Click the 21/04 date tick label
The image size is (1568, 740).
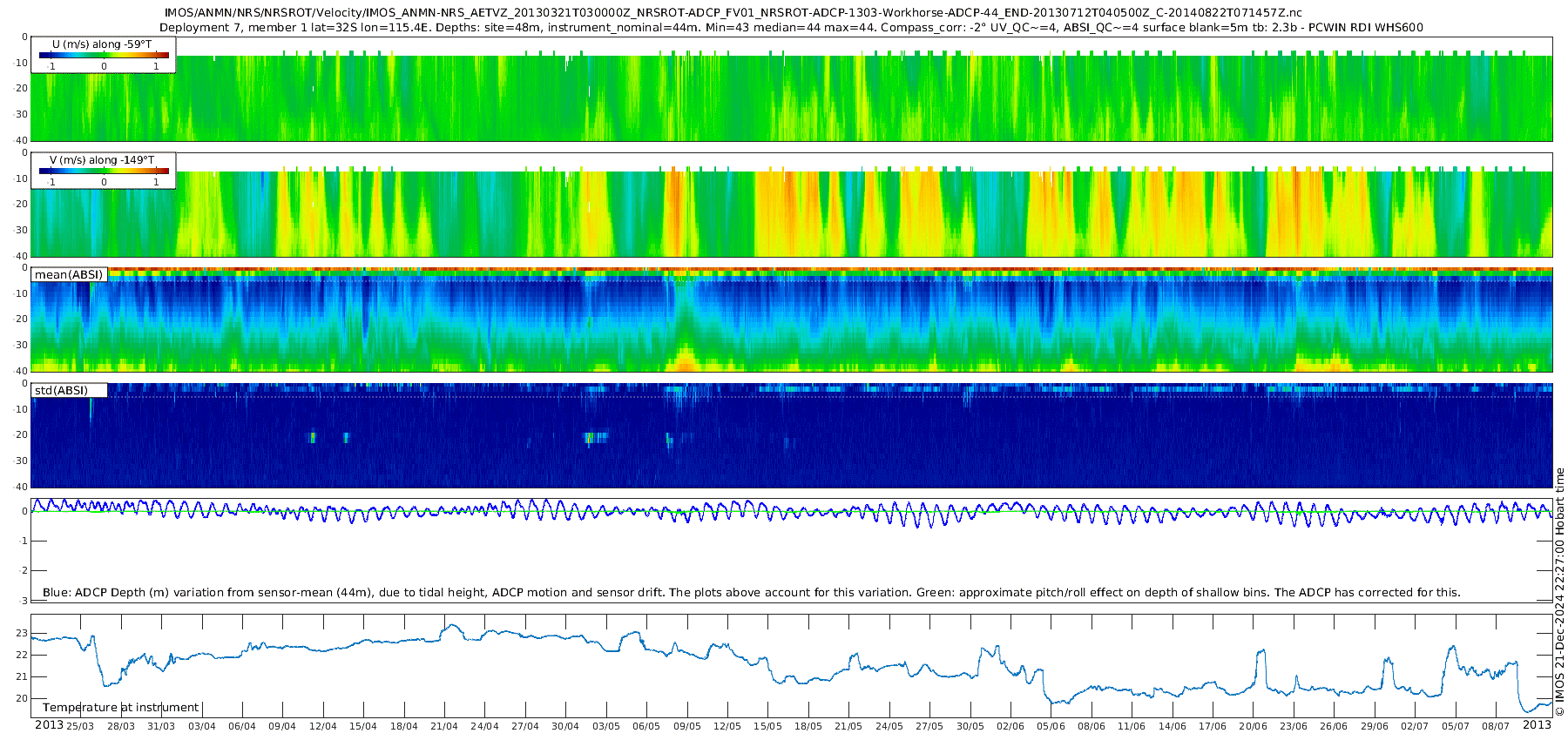pos(444,726)
